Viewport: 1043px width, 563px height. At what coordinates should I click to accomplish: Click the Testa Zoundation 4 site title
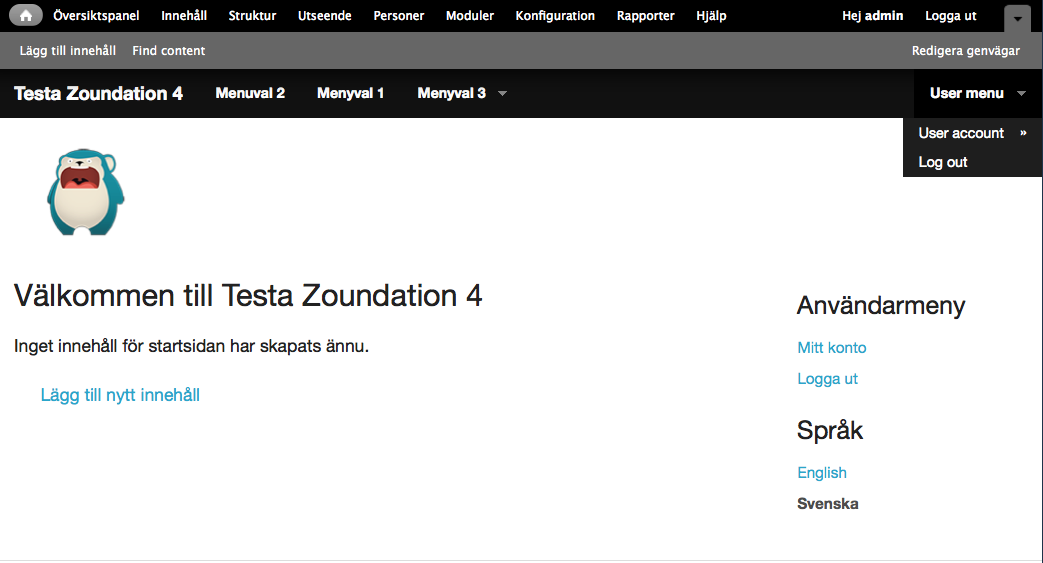[98, 94]
